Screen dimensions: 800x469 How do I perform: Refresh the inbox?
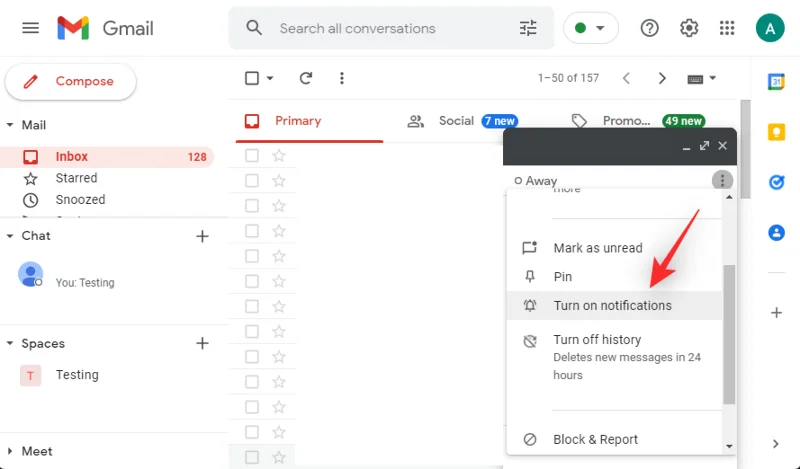(x=306, y=78)
